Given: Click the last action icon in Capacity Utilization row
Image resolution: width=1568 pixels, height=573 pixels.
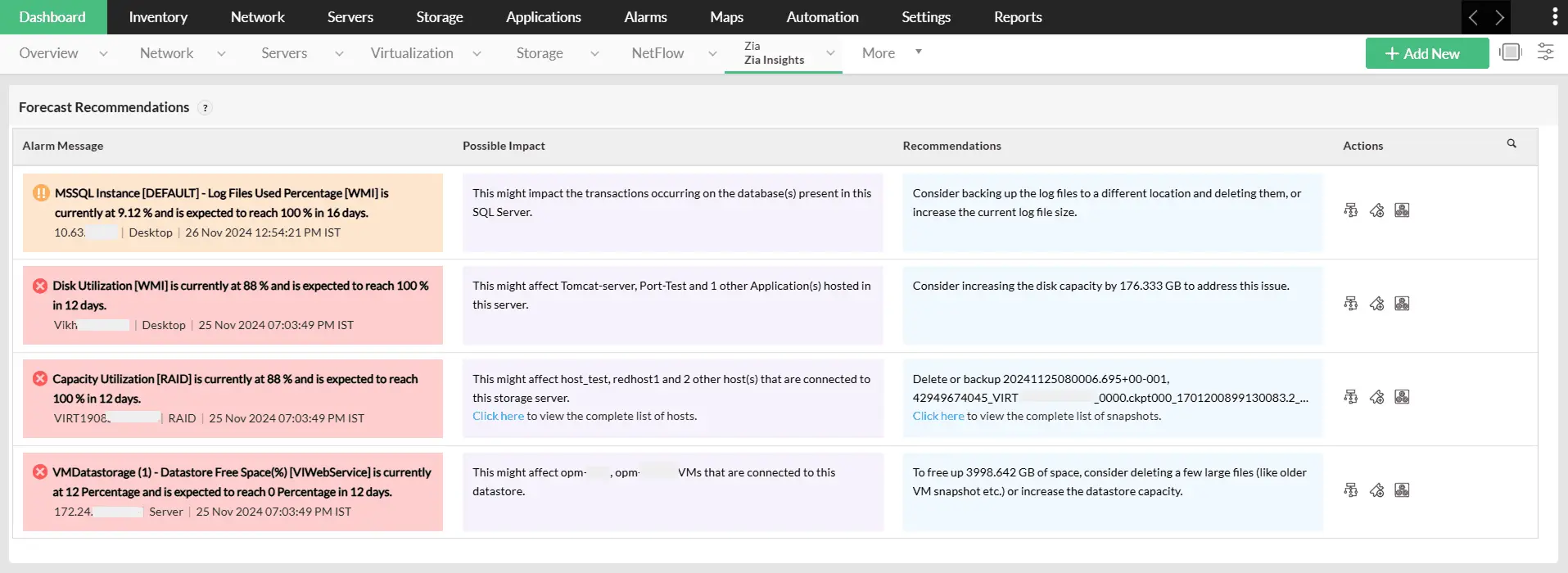Looking at the screenshot, I should point(1402,397).
